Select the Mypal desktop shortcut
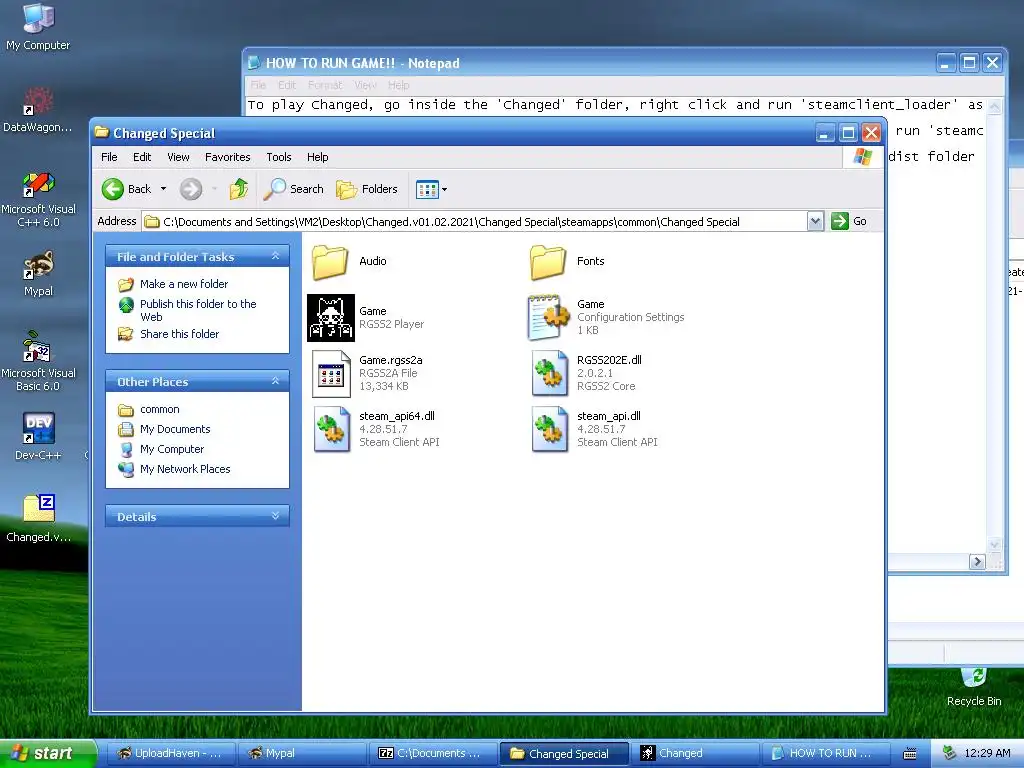The height and width of the screenshot is (768, 1024). tap(38, 274)
